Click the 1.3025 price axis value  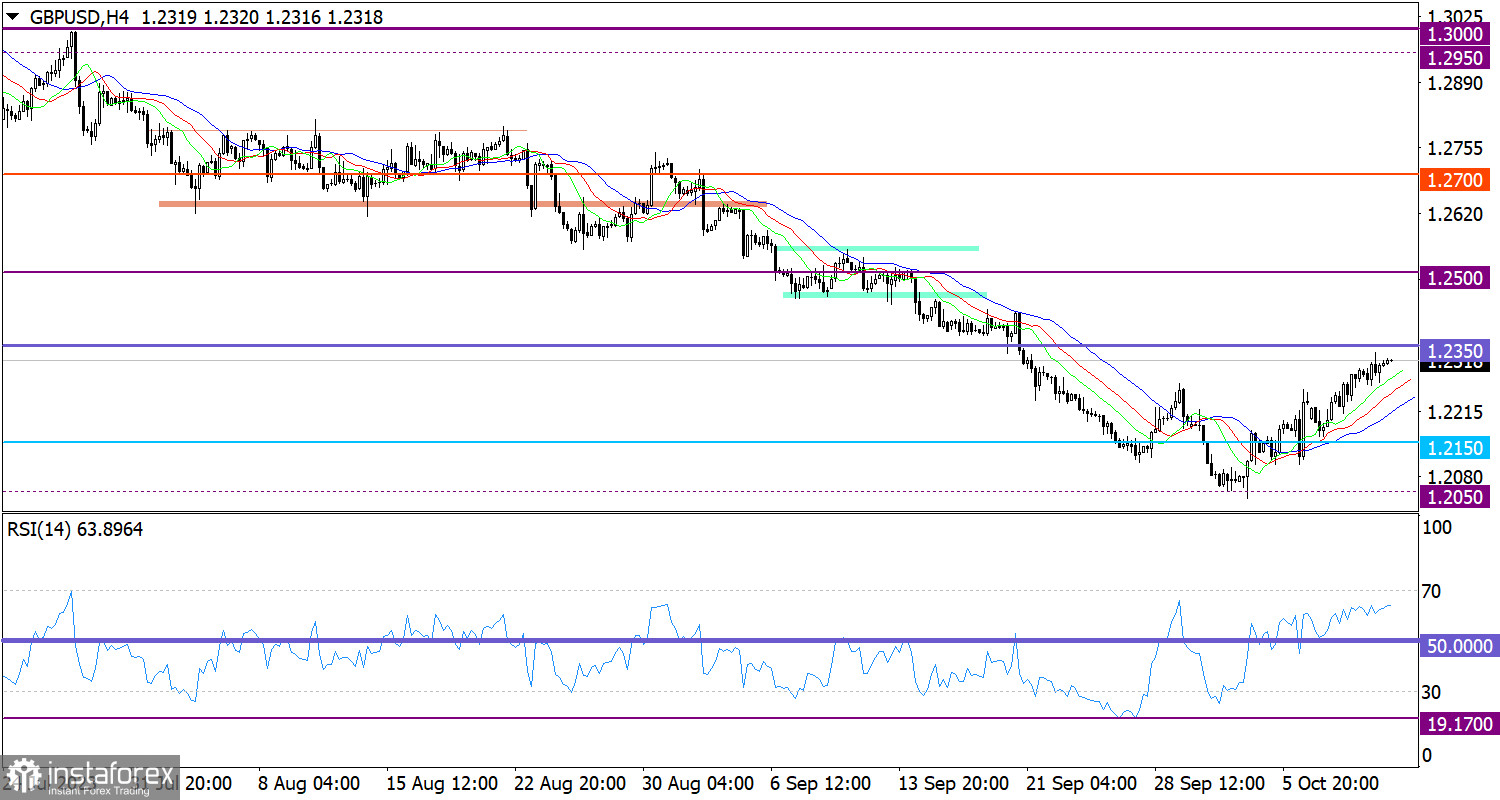1456,17
